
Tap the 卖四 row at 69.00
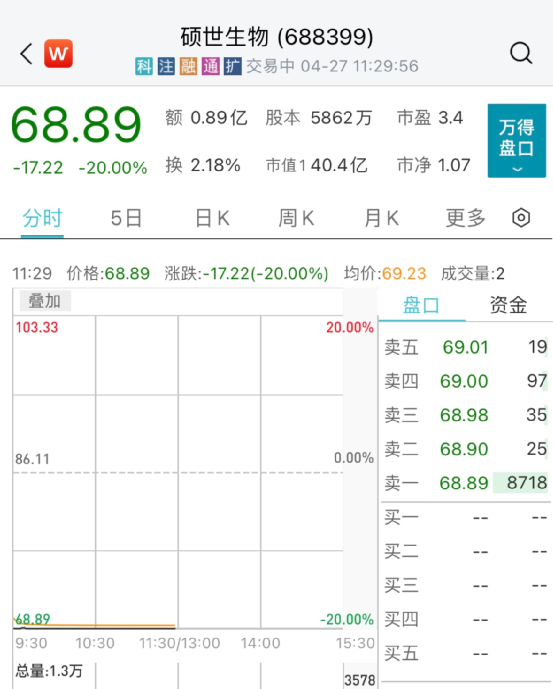[466, 381]
